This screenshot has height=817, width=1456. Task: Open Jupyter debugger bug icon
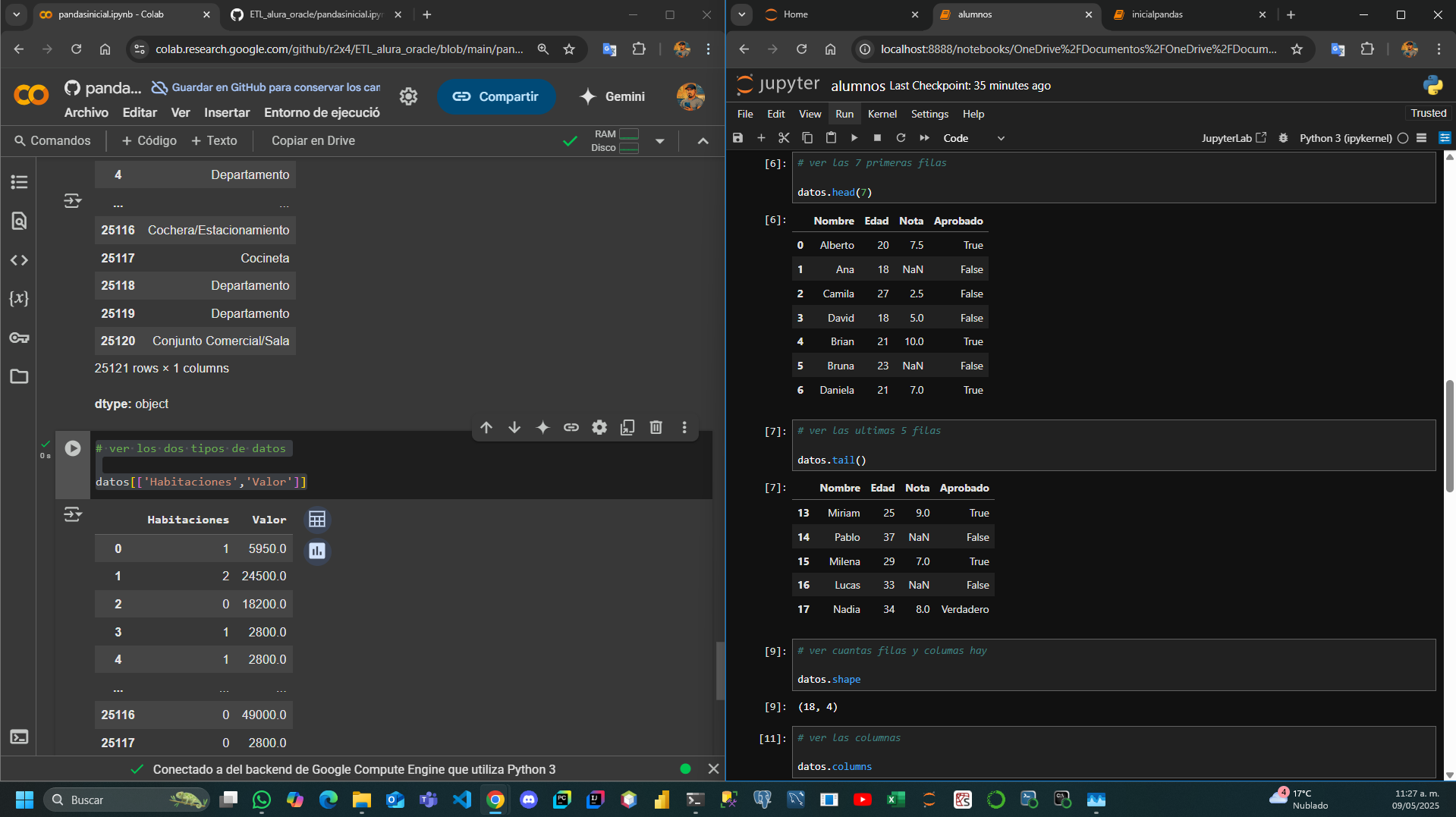pyautogui.click(x=1283, y=138)
